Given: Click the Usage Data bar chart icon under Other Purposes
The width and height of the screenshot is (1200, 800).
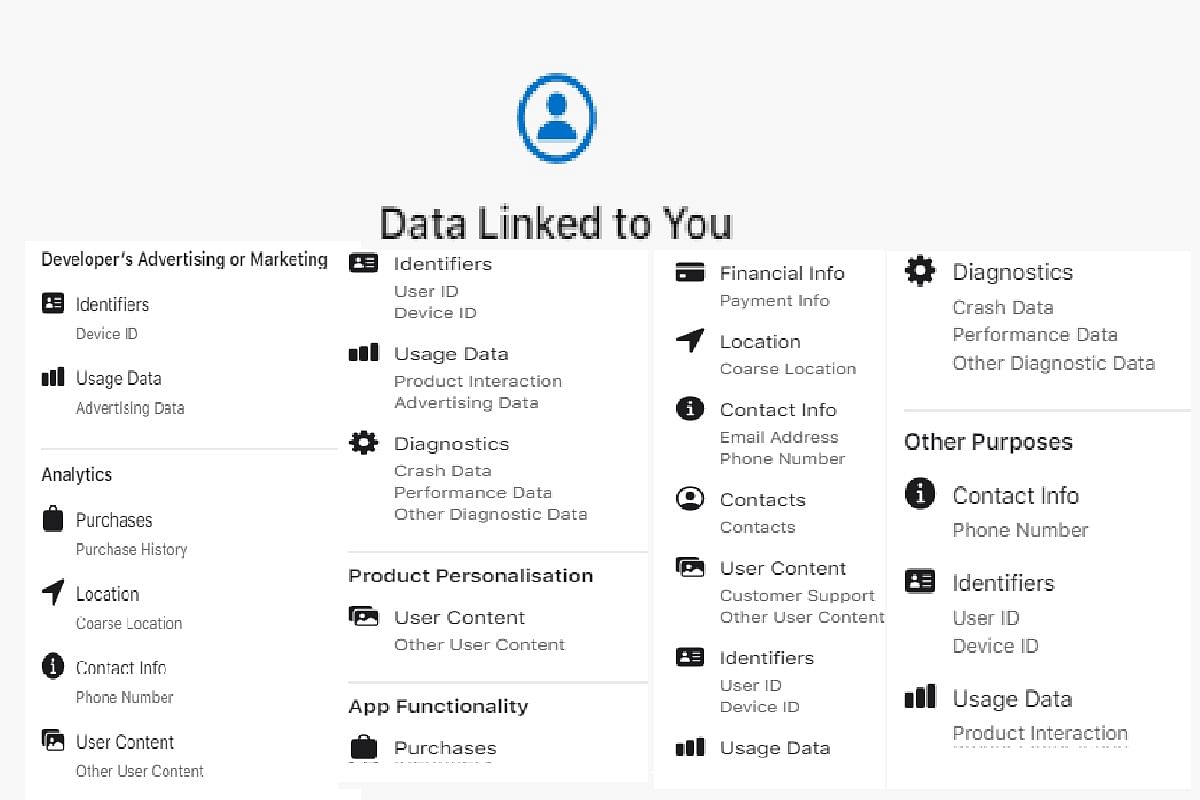Looking at the screenshot, I should pos(920,697).
